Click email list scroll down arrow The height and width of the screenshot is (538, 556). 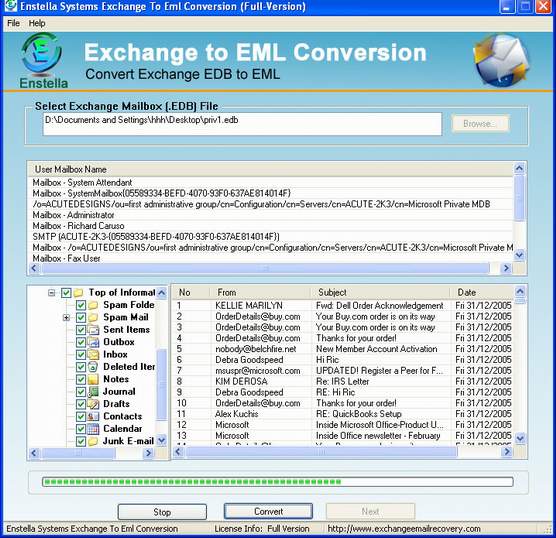[520, 438]
